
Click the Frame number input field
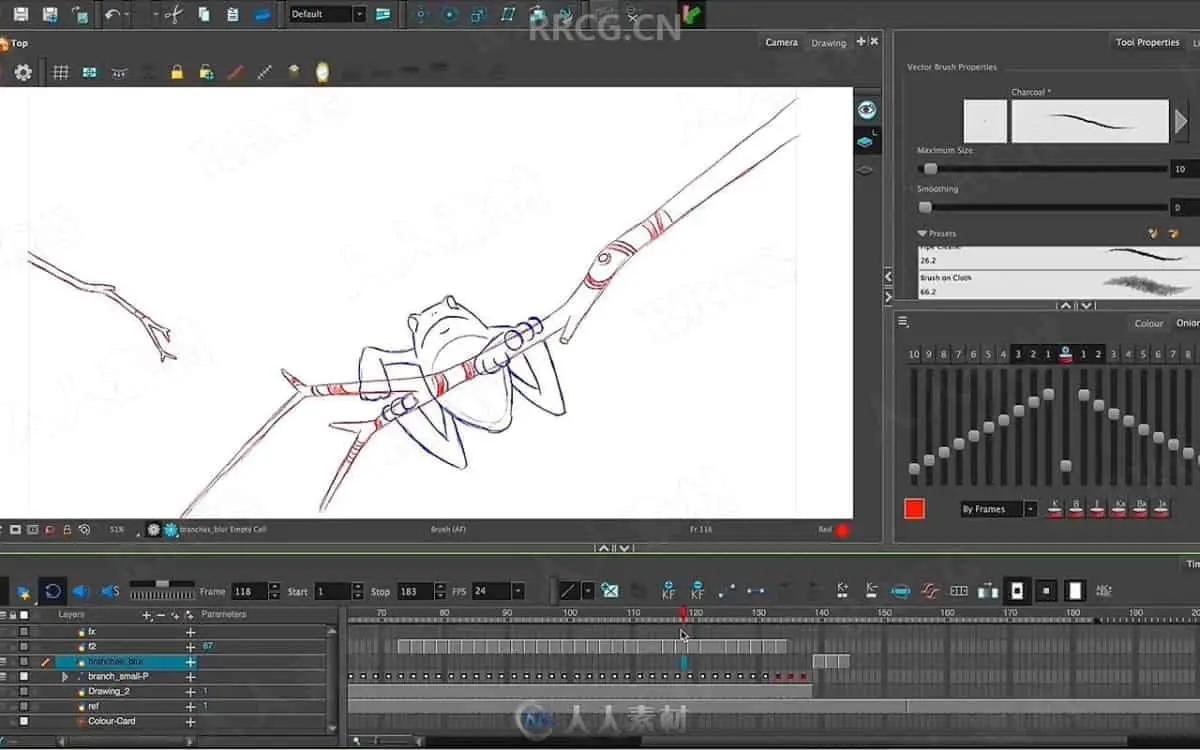pos(249,591)
